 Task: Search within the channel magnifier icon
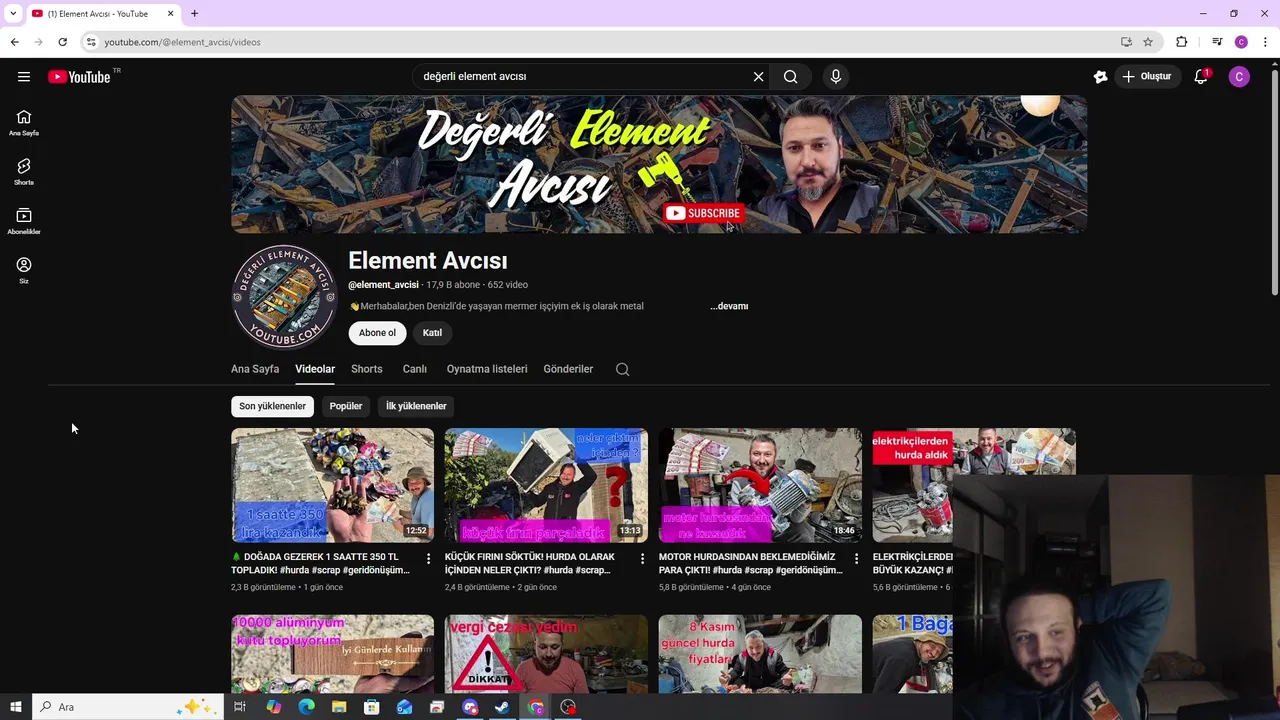click(622, 369)
